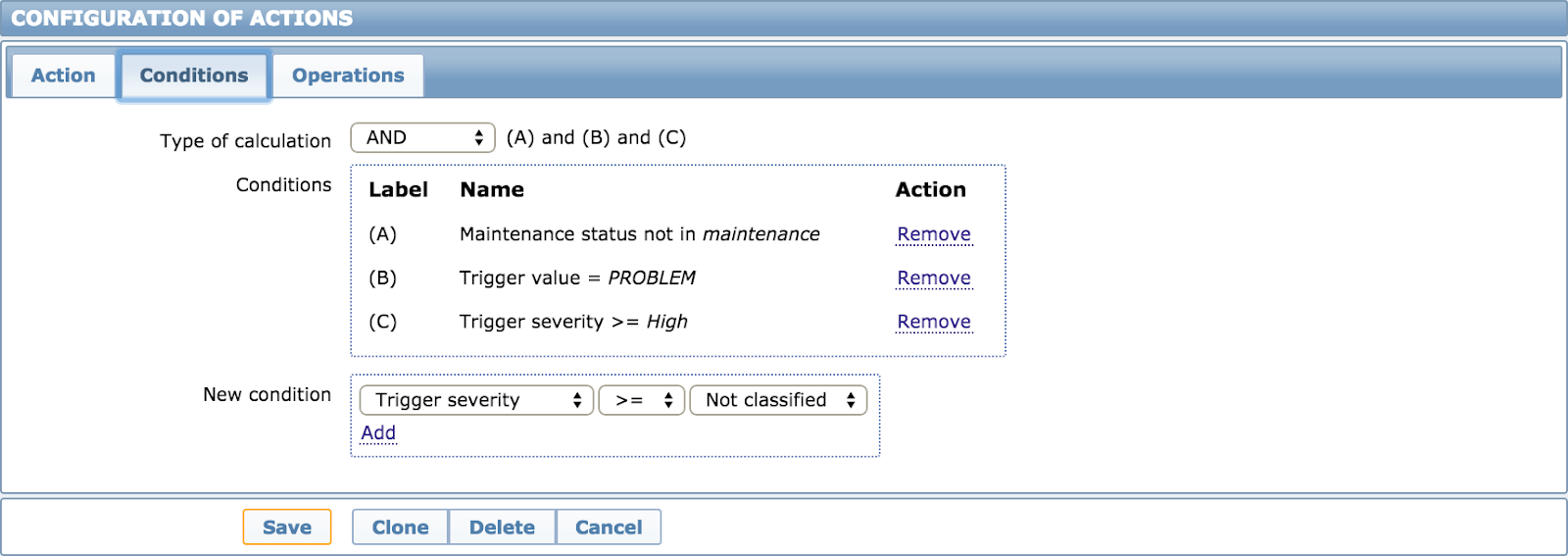Hit the Delete button

(502, 527)
